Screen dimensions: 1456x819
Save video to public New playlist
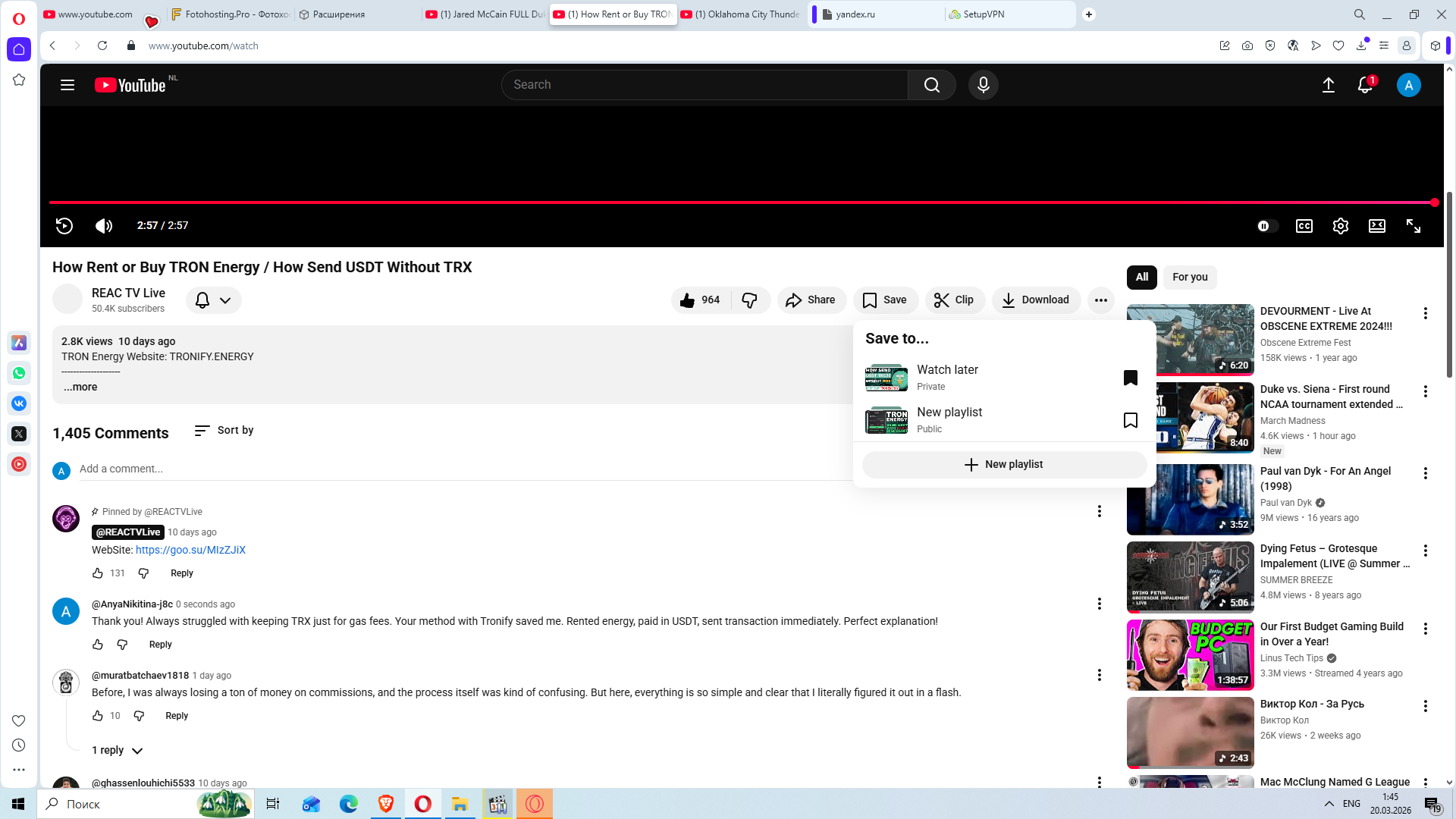coord(1130,420)
